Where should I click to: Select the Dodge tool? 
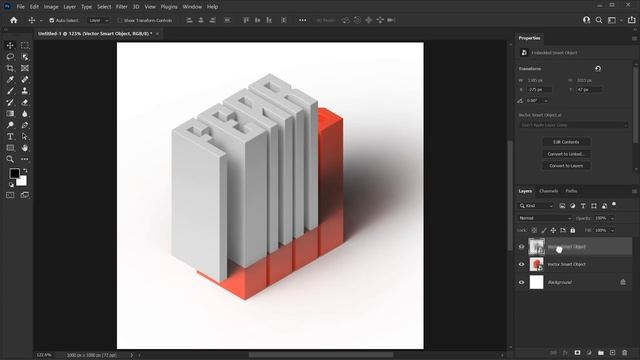coord(10,125)
